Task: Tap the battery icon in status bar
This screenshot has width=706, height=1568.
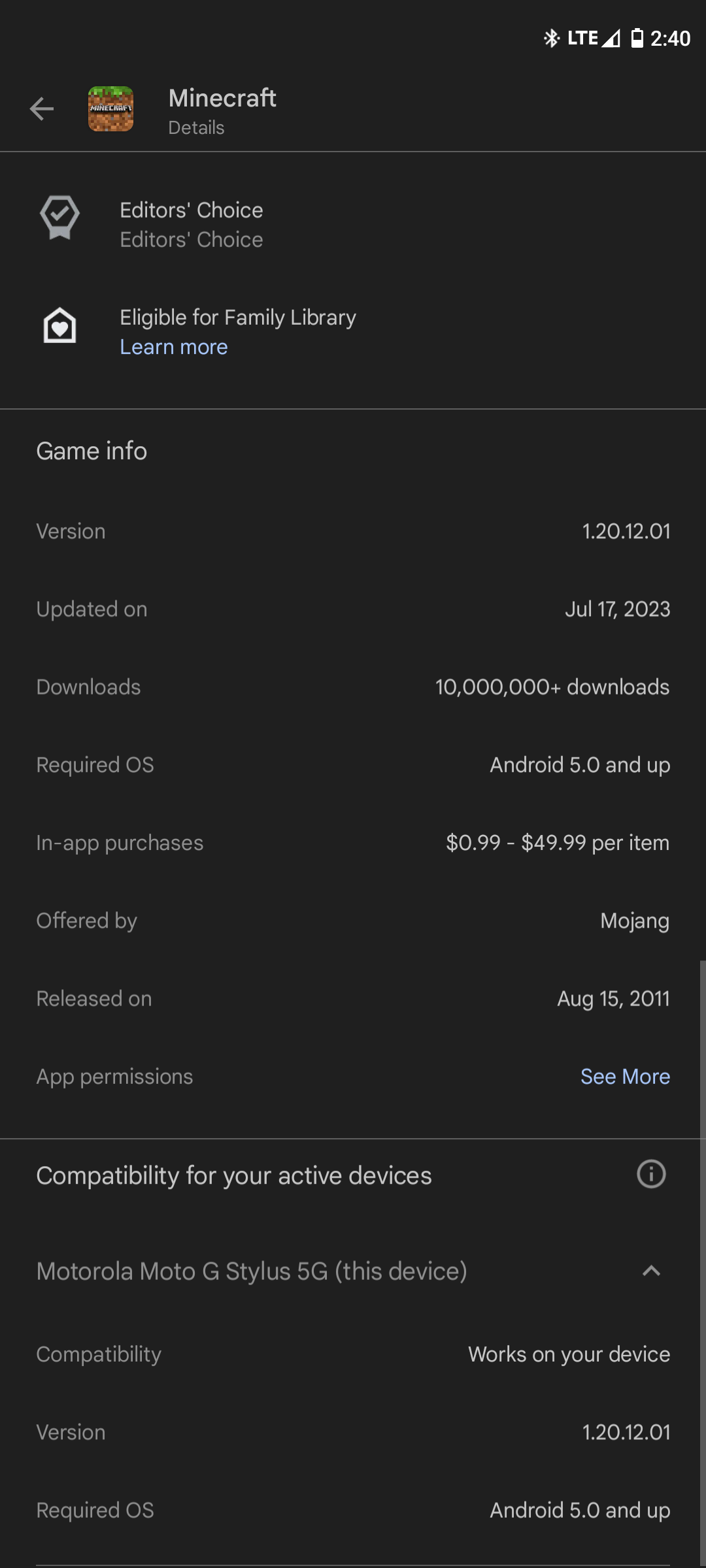Action: click(637, 39)
